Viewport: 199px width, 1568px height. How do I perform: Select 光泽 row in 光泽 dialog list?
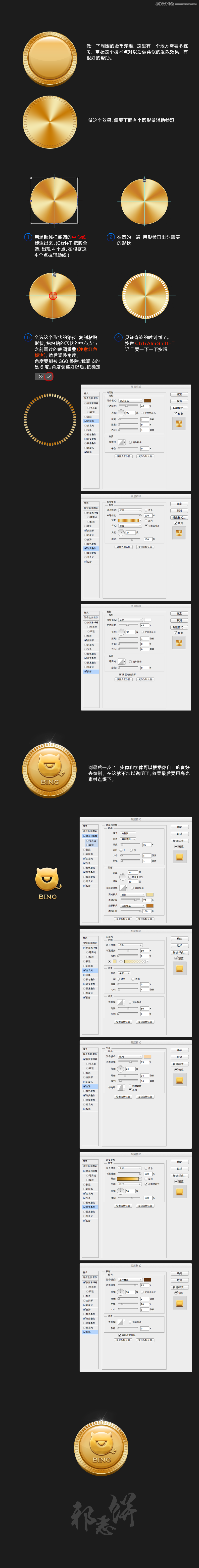(91, 1087)
